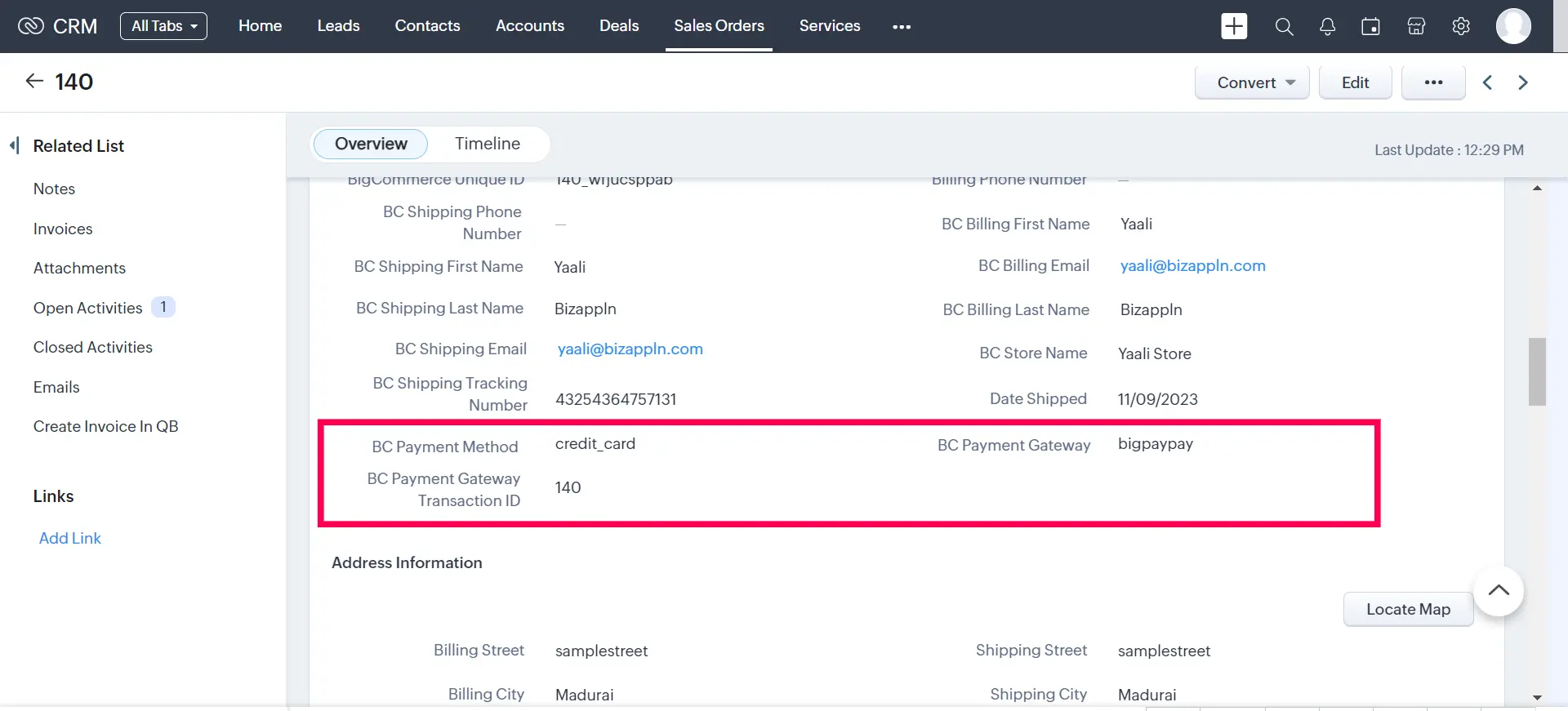
Task: Open Open Activities in Related List
Action: point(87,308)
